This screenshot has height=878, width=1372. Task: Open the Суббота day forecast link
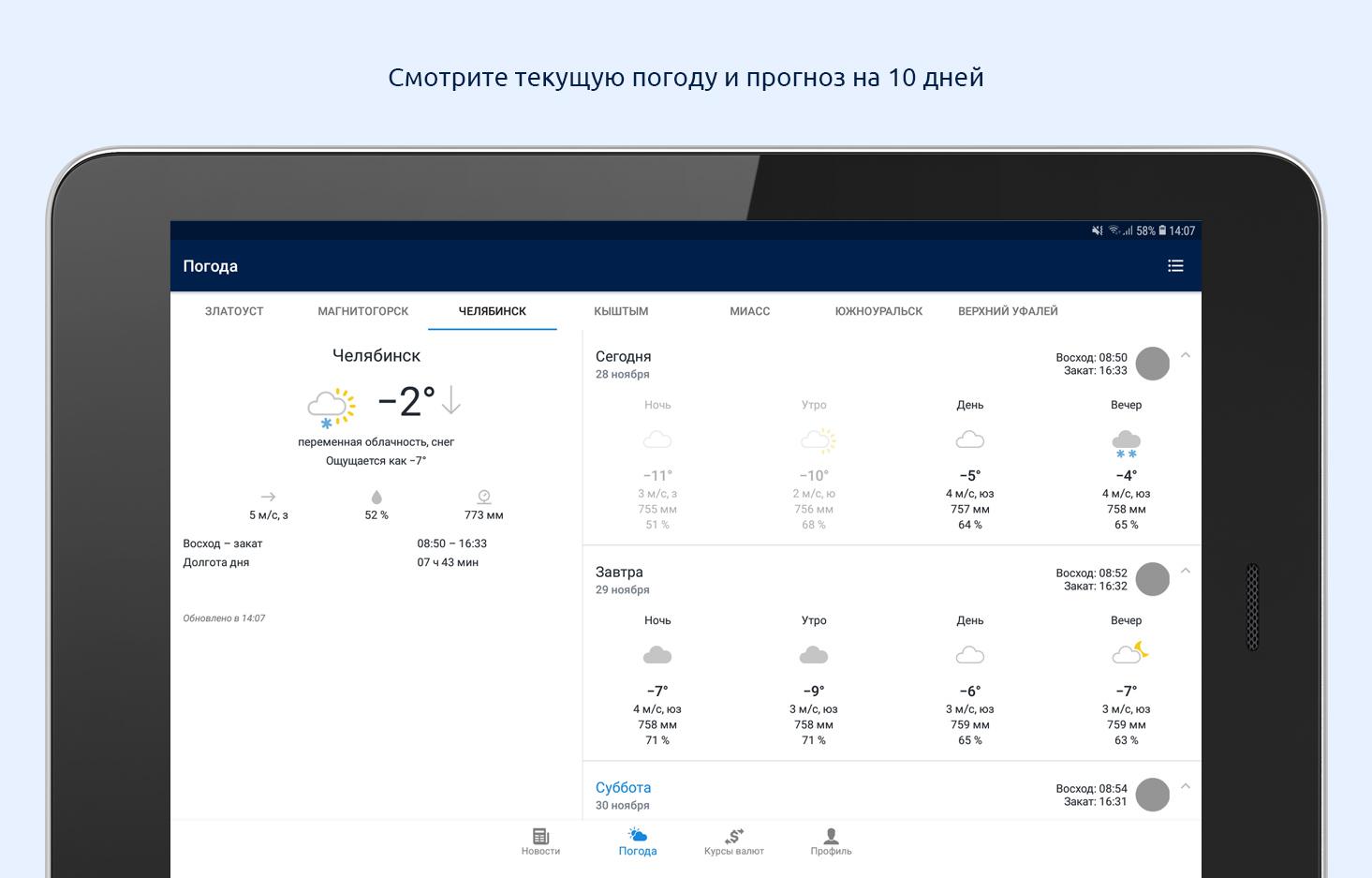tap(623, 788)
